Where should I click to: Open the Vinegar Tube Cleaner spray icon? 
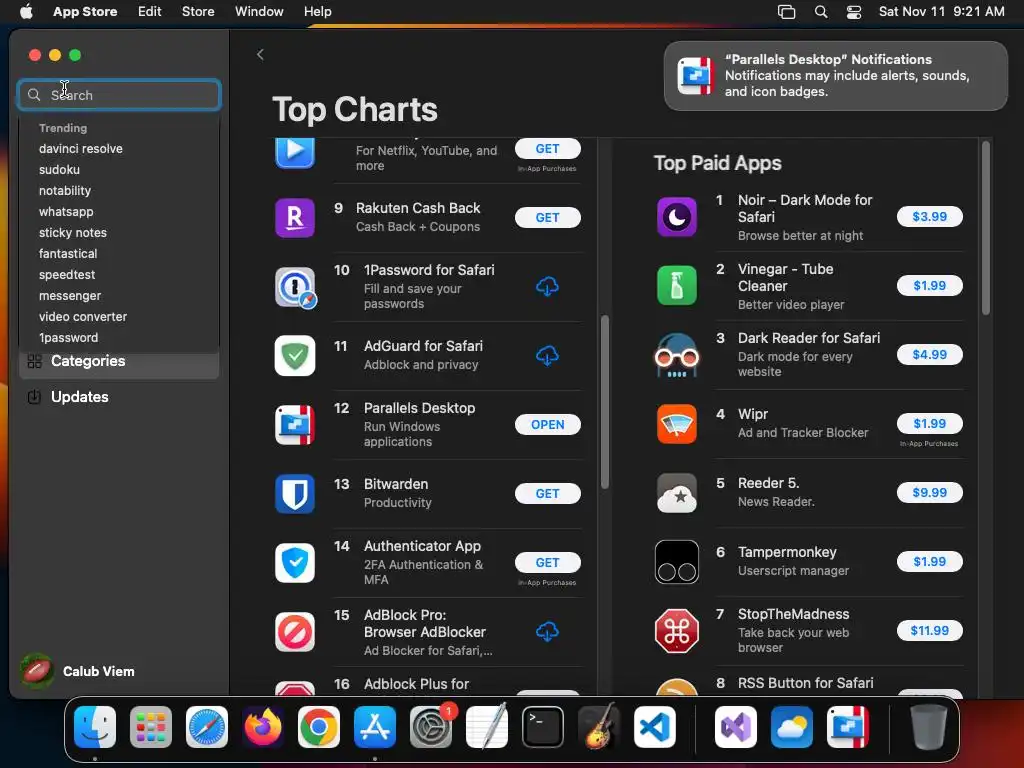(677, 285)
